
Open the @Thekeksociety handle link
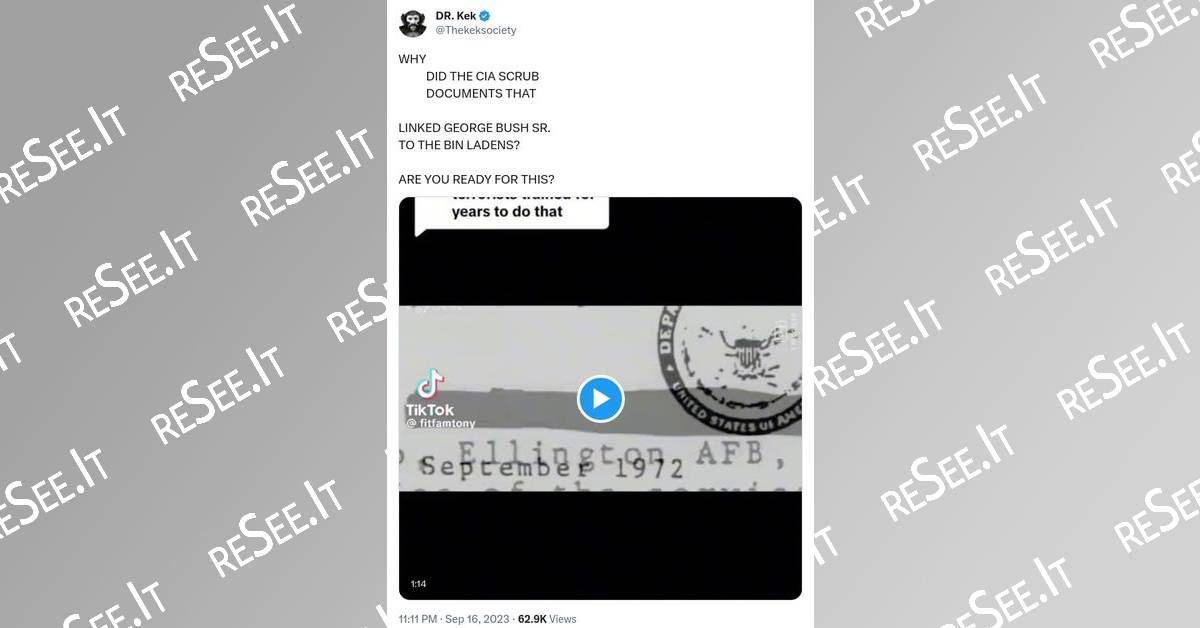[x=475, y=31]
